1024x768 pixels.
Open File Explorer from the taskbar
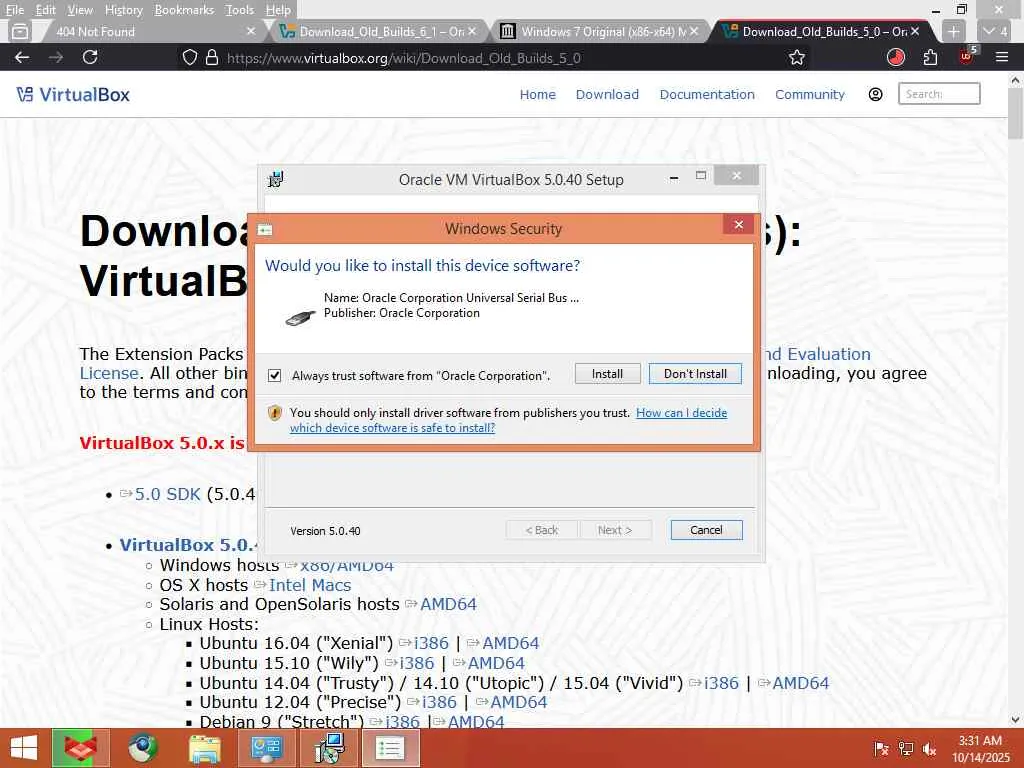[x=204, y=748]
